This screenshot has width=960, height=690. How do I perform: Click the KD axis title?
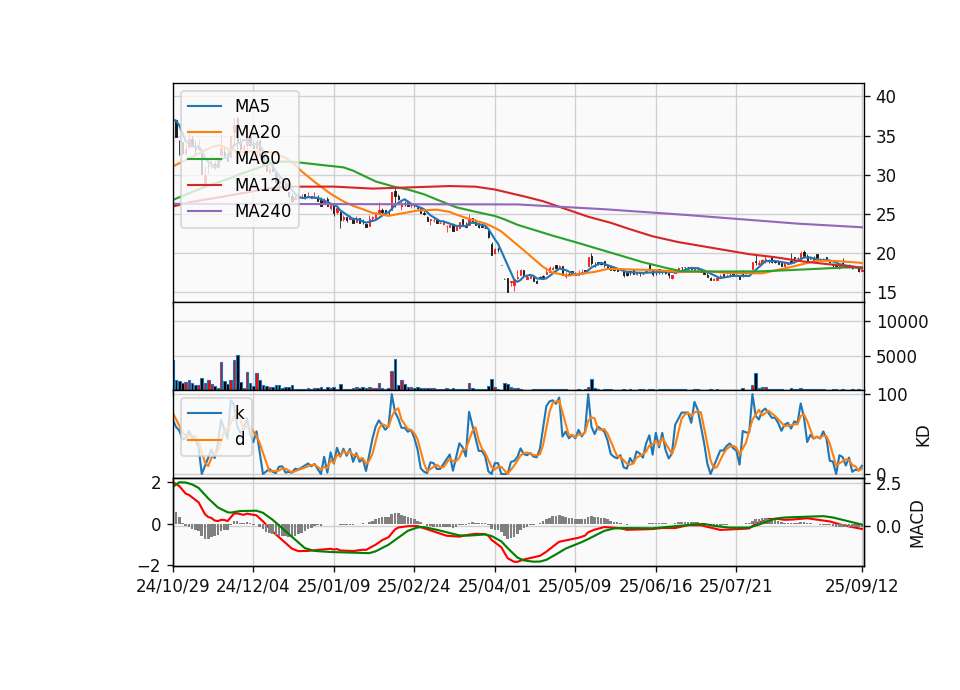click(923, 436)
